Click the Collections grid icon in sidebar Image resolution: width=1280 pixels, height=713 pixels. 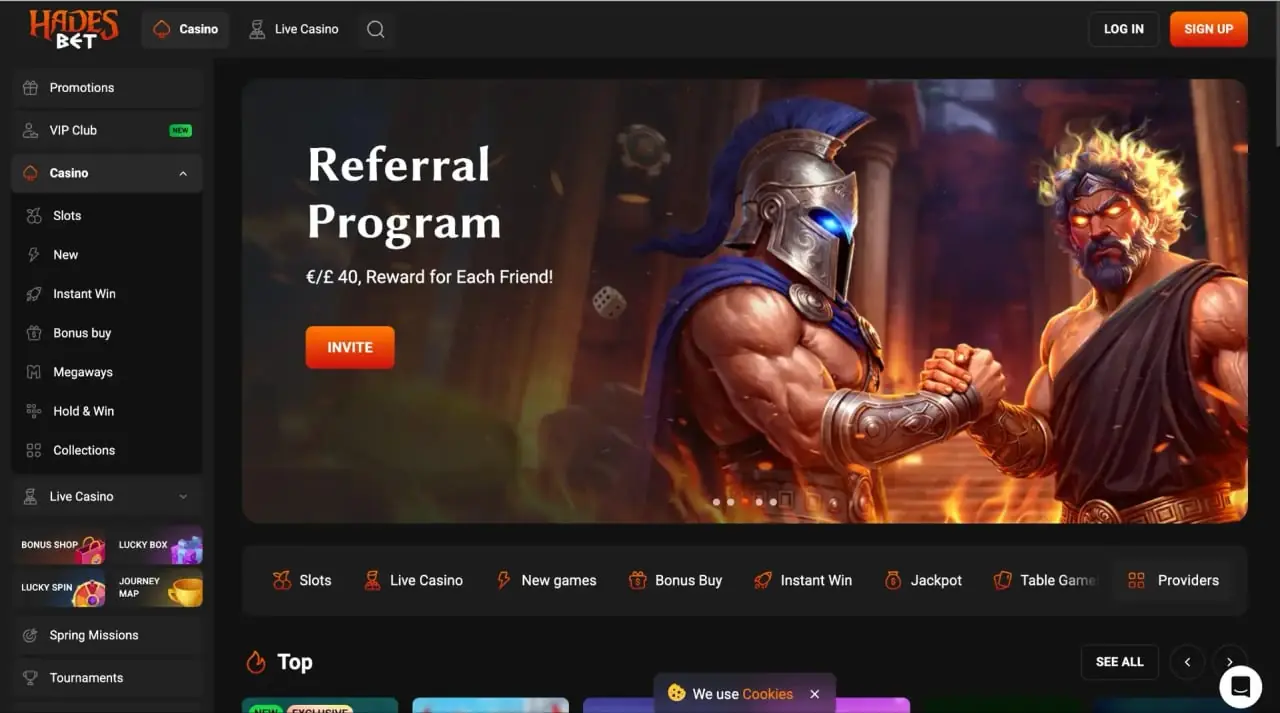point(34,450)
